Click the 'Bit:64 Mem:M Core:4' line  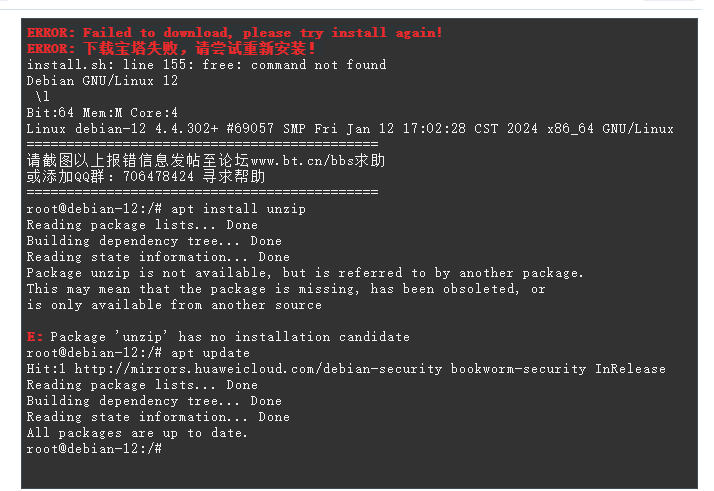click(102, 113)
